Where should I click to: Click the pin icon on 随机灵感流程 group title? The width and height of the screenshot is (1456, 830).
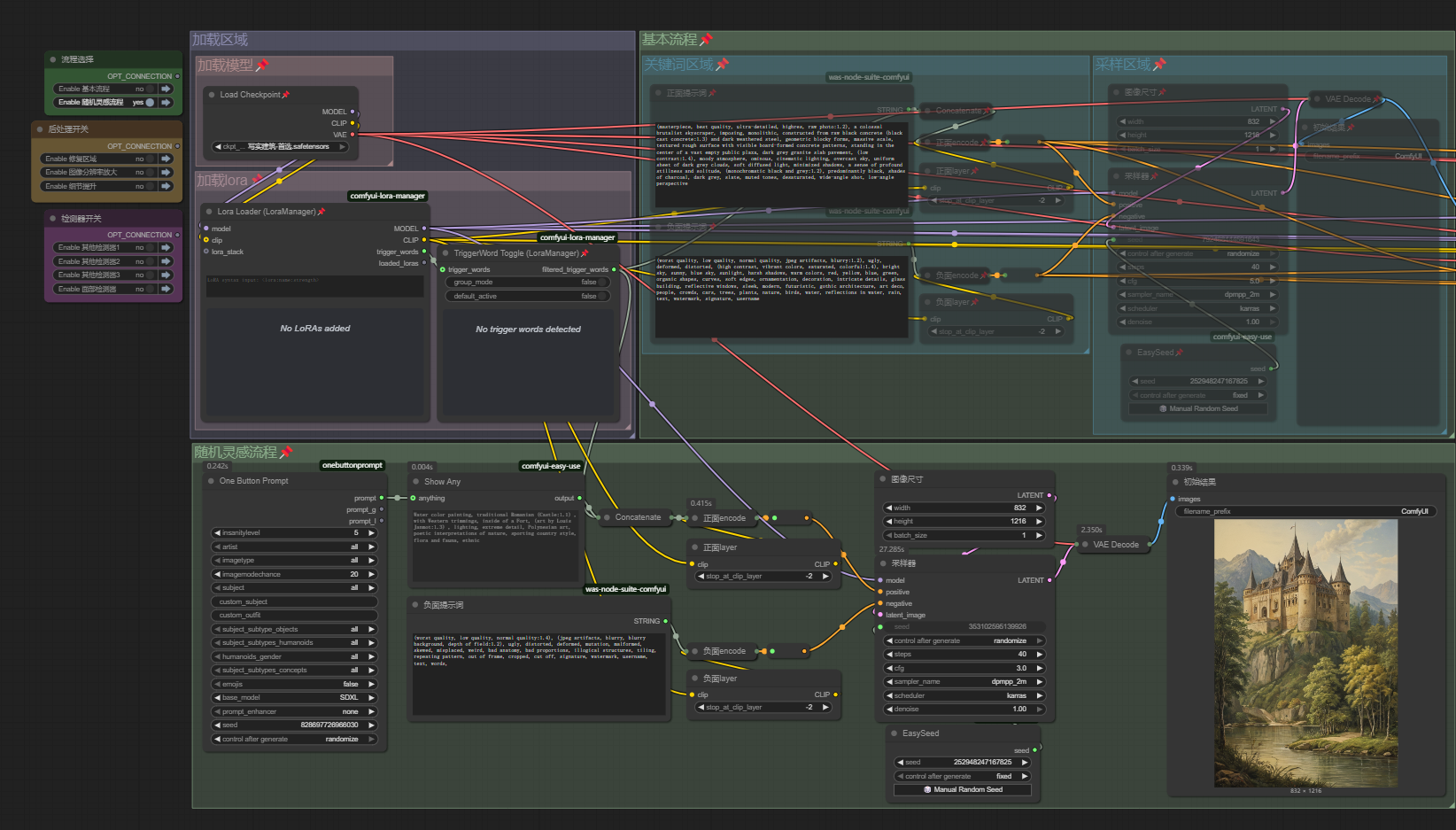point(286,453)
